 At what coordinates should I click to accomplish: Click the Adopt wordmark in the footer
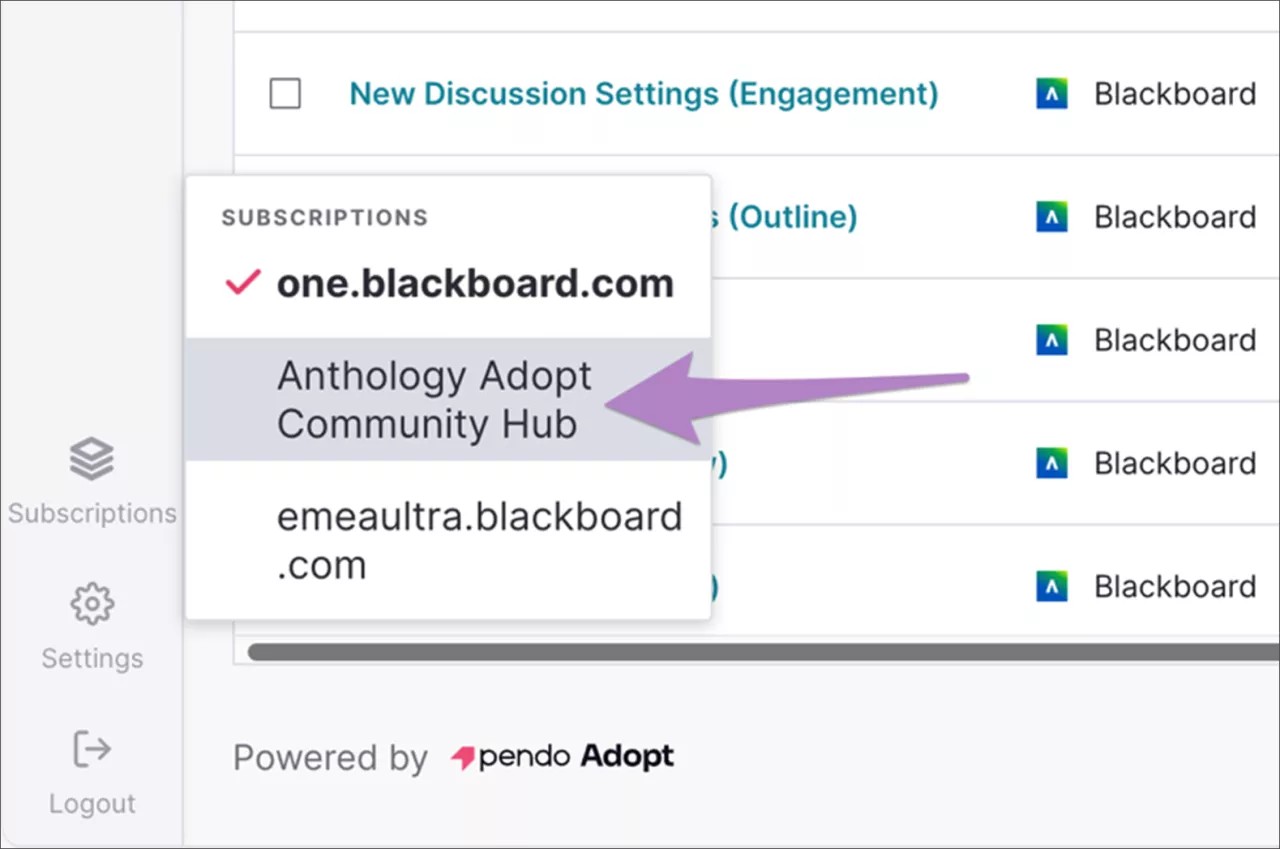(625, 757)
